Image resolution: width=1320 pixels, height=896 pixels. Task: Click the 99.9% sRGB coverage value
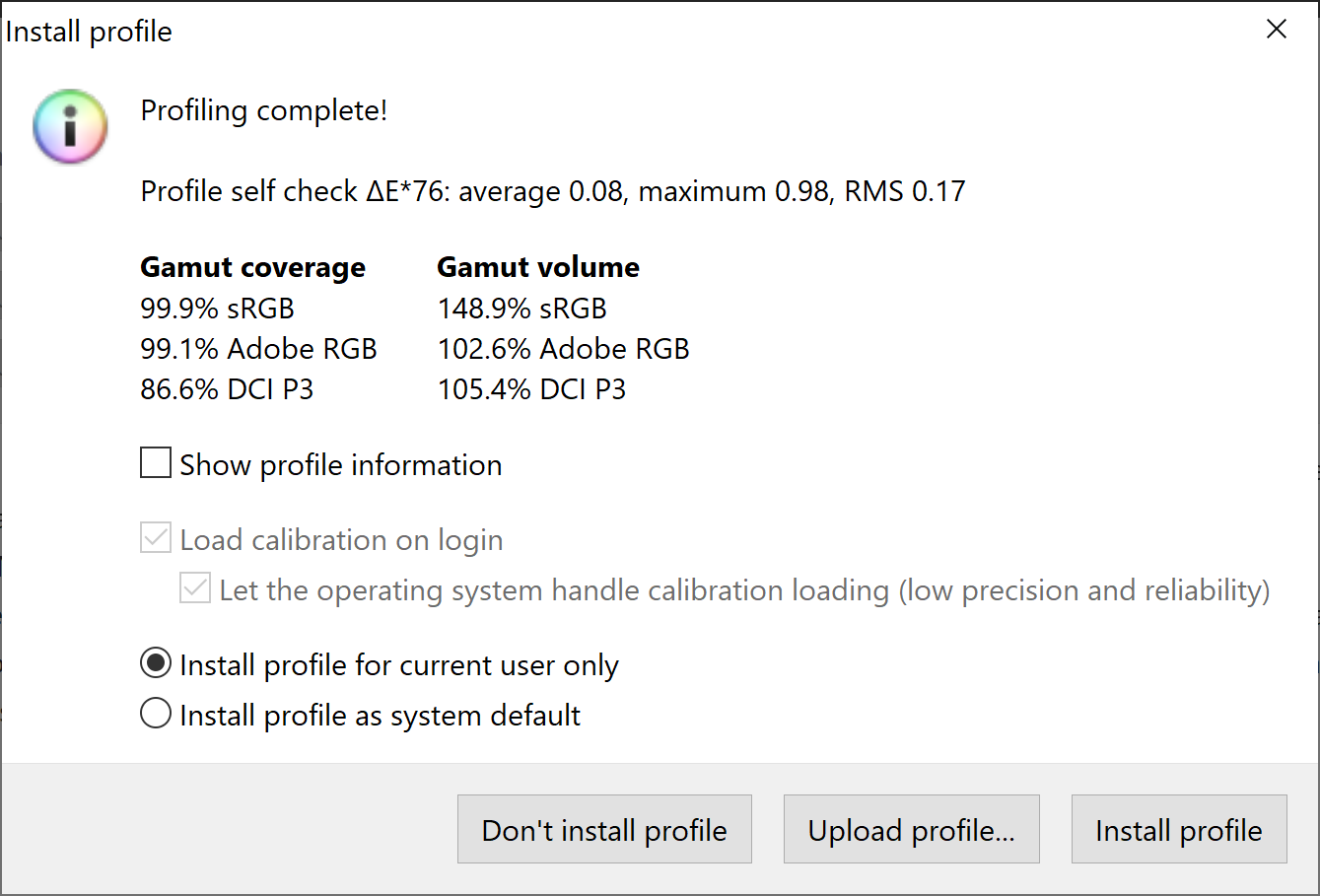(218, 309)
